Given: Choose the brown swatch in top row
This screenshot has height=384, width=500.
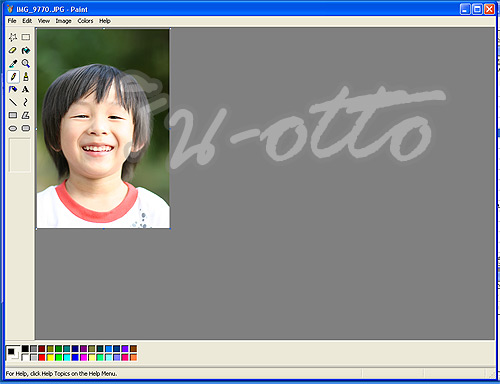Looking at the screenshot, I should coord(133,349).
